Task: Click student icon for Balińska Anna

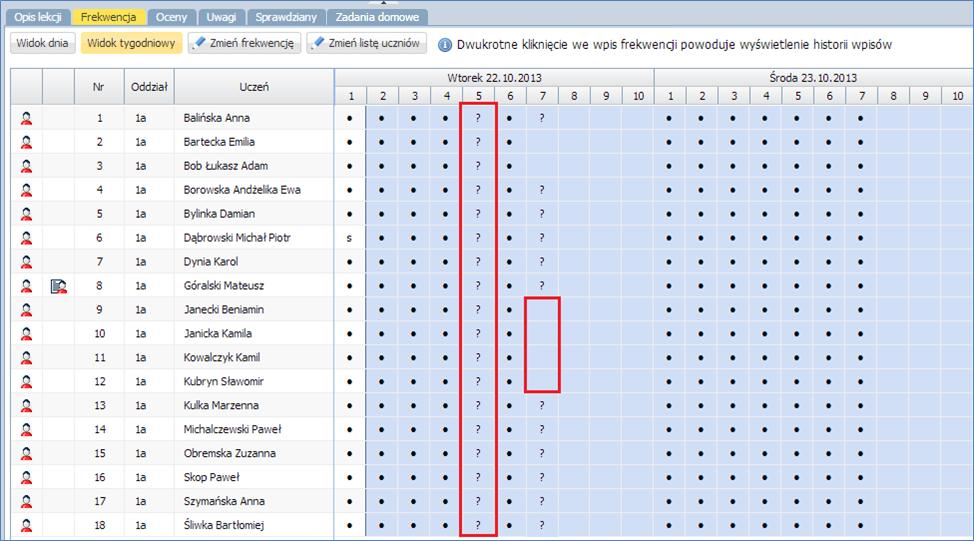Action: (26, 118)
